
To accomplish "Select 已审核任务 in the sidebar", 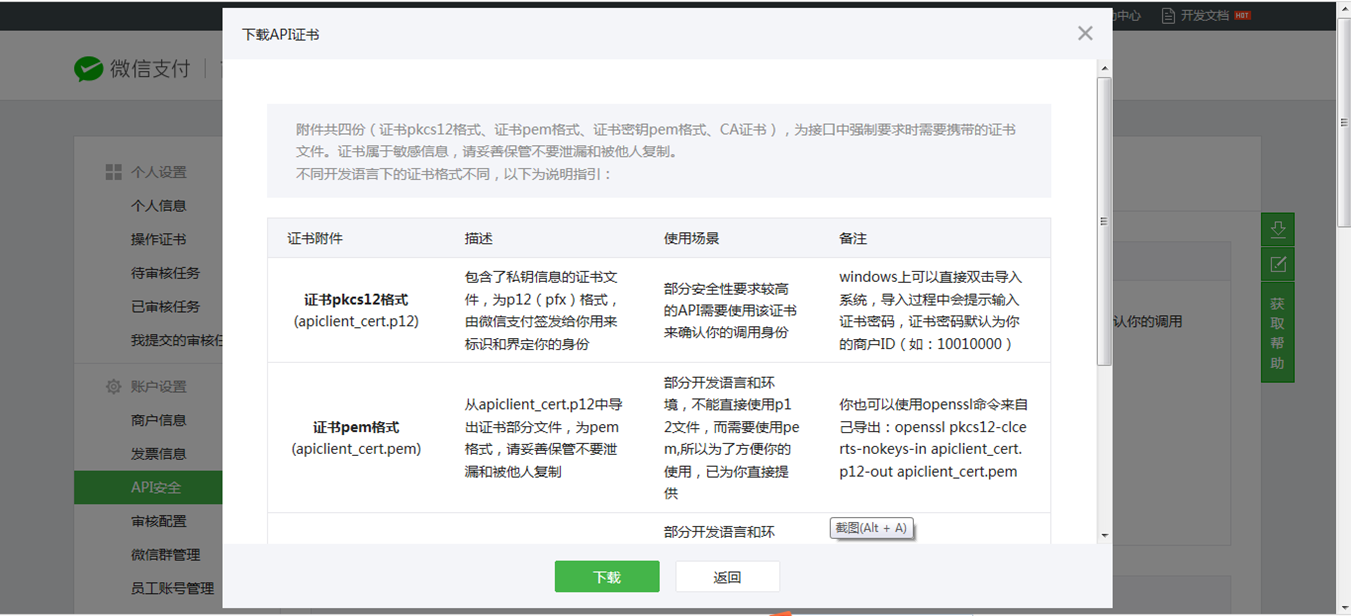I will tap(166, 307).
